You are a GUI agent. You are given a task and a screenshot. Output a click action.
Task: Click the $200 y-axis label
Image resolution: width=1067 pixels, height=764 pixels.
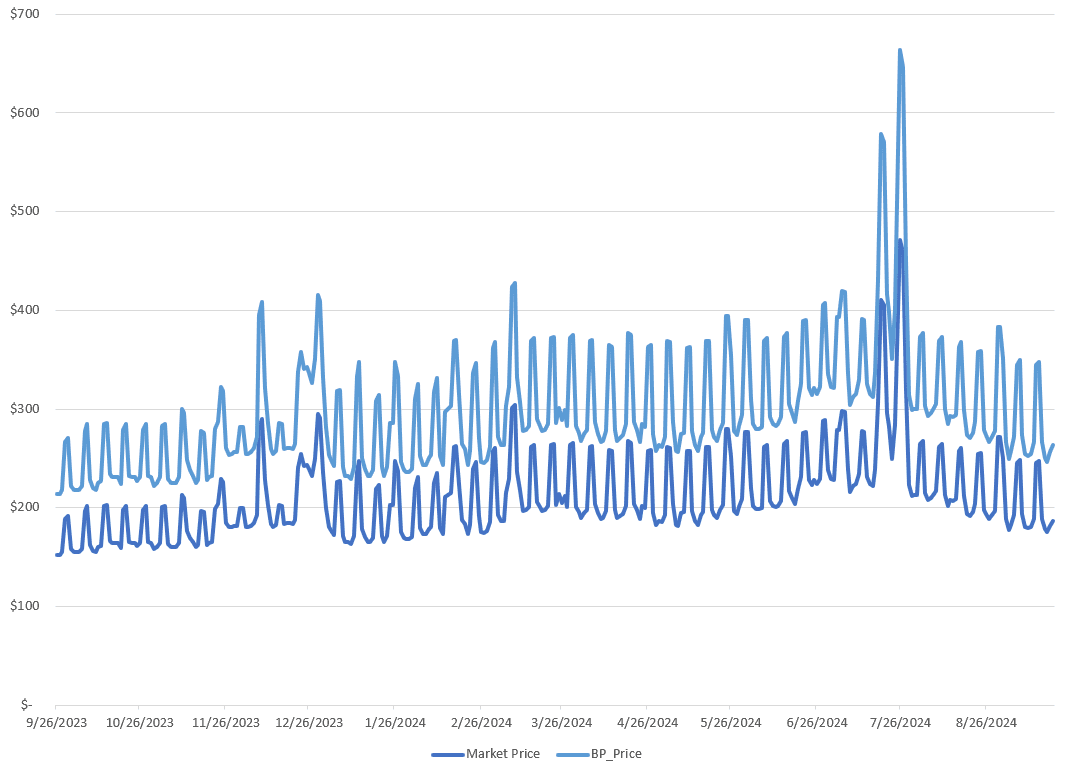(25, 507)
